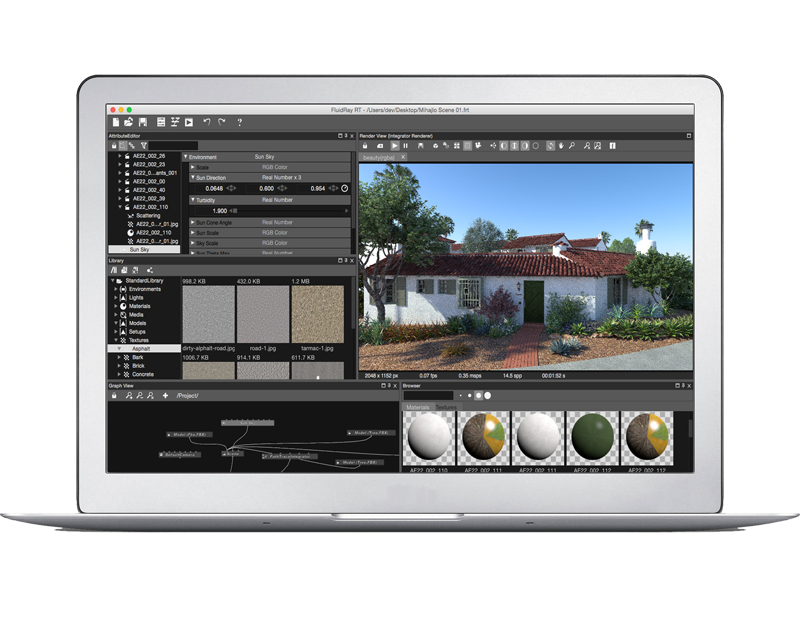Image resolution: width=800 pixels, height=621 pixels.
Task: Open a scene with the folder icon
Action: 129,122
